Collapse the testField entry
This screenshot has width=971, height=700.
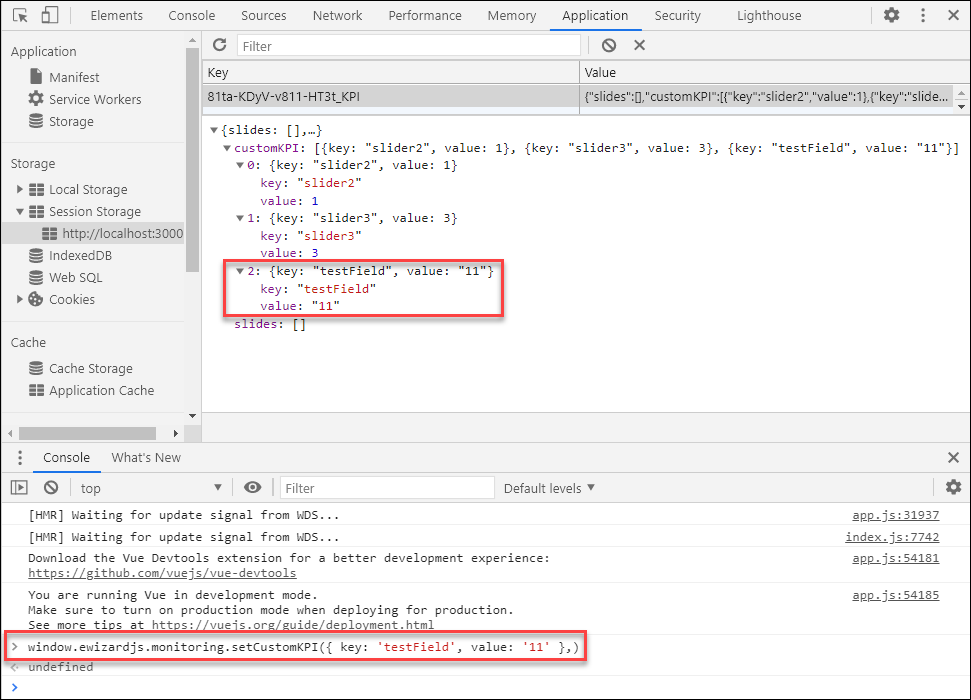(x=239, y=270)
